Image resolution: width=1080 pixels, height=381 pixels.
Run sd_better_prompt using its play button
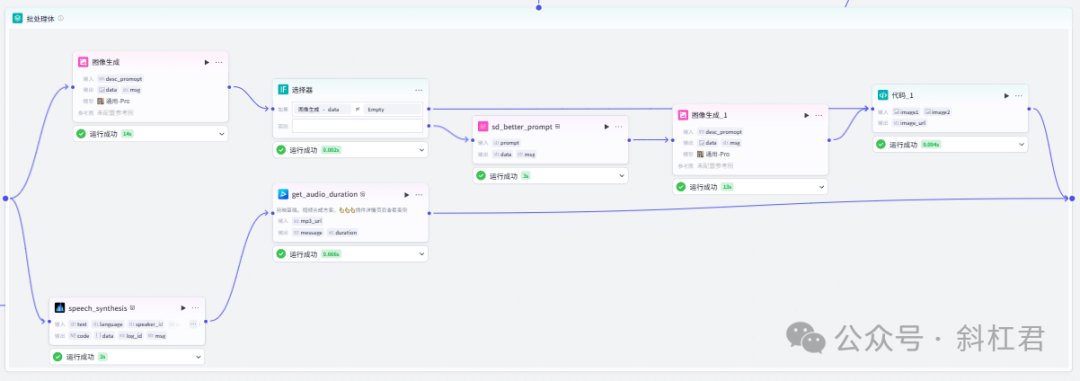click(x=607, y=127)
